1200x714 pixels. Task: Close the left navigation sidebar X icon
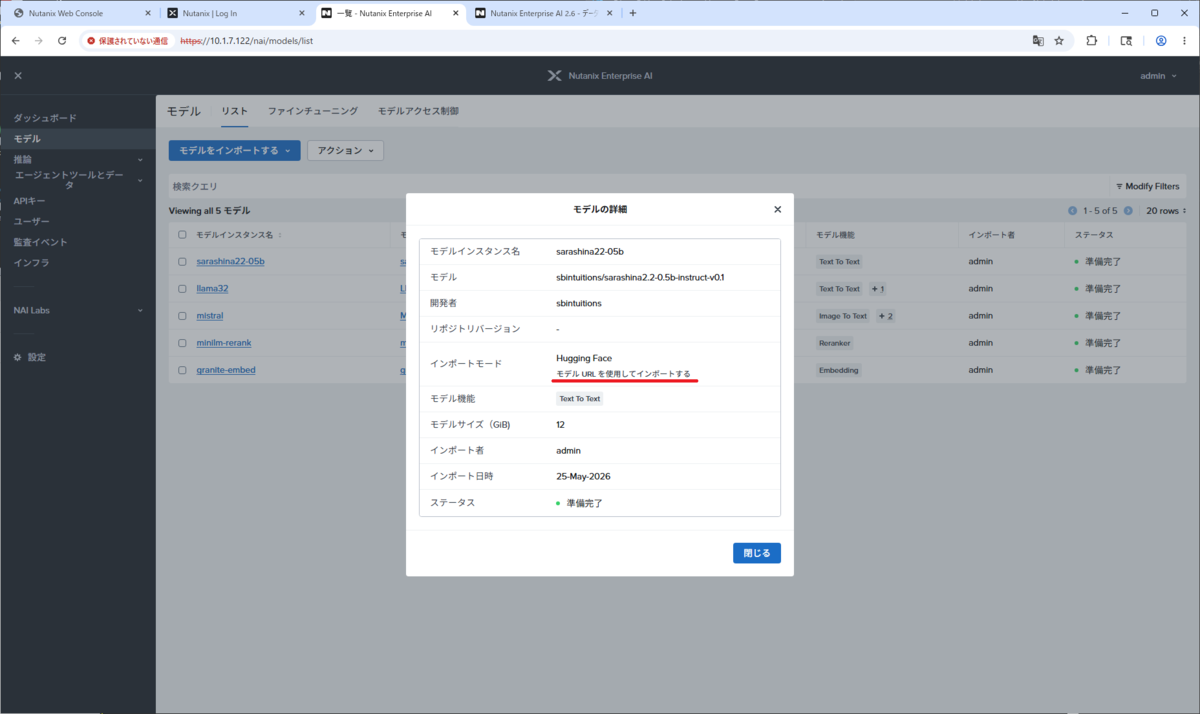[x=18, y=76]
